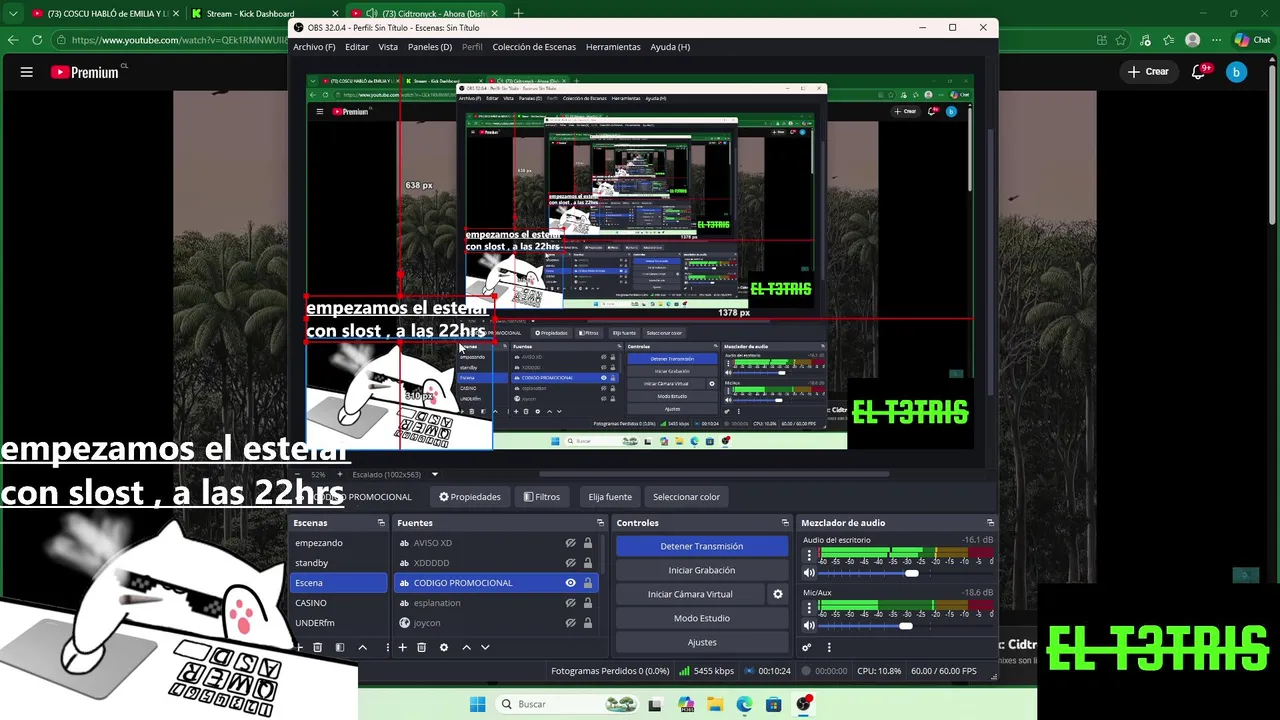The height and width of the screenshot is (720, 1280).
Task: Open audio mixer menu dots icon
Action: pyautogui.click(x=829, y=647)
